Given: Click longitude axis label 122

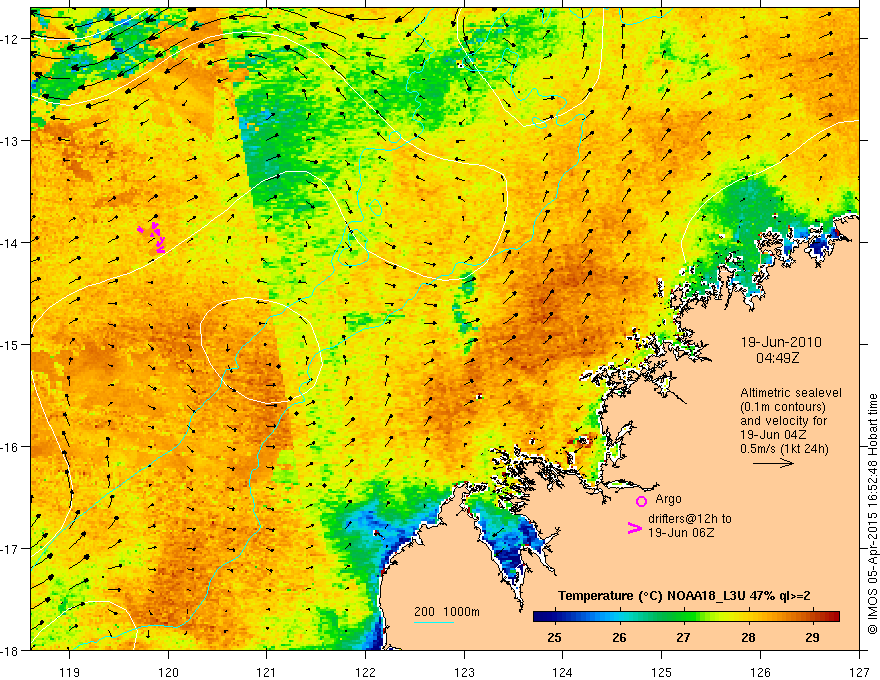Looking at the screenshot, I should (365, 672).
